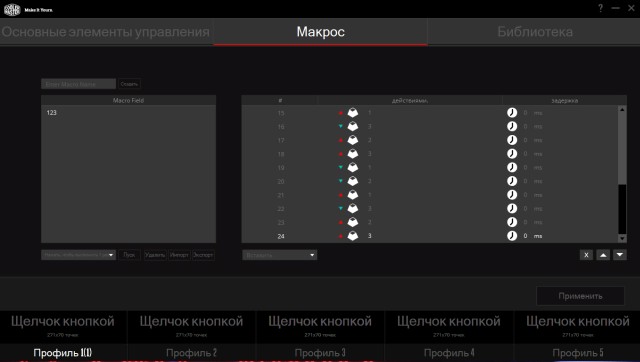Open the Вставить insert dropdown
Image resolution: width=640 pixels, height=362 pixels.
[x=280, y=255]
